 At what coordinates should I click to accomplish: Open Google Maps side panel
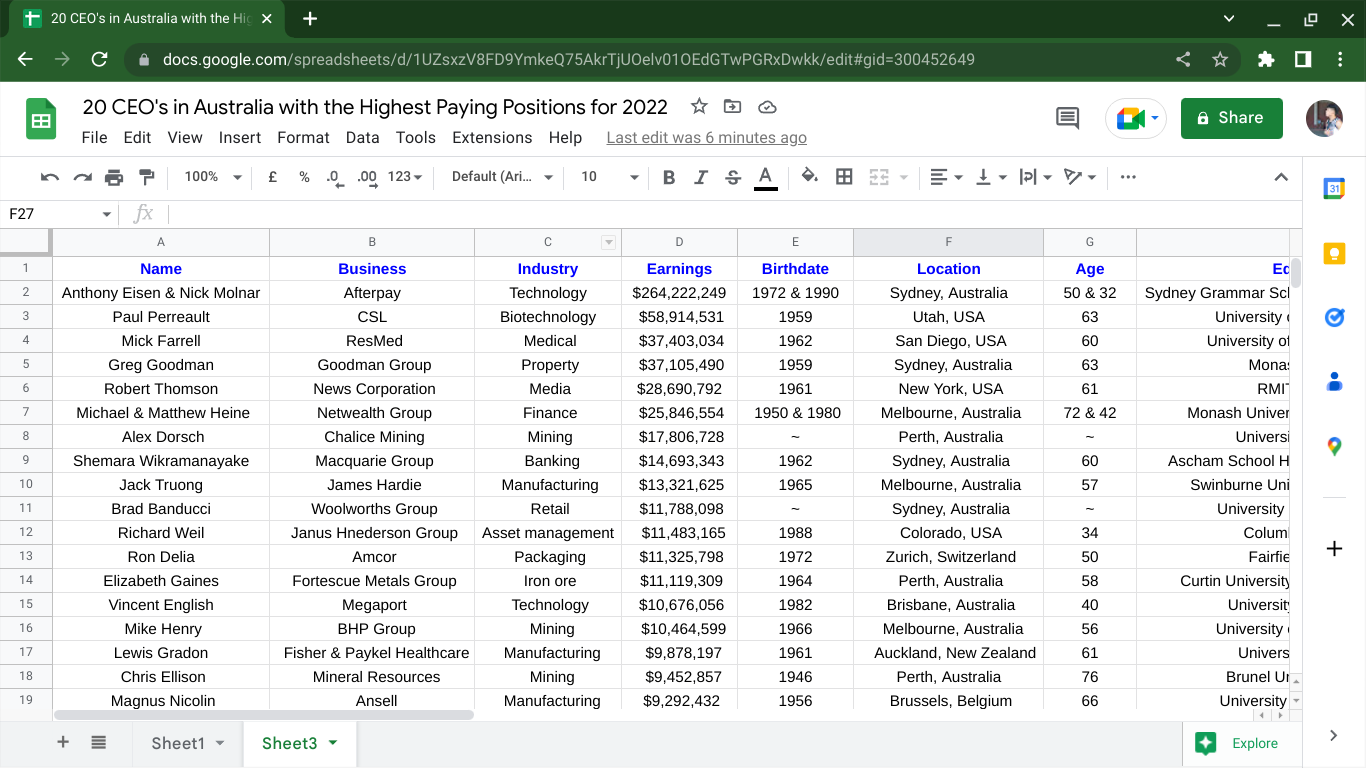(x=1334, y=447)
